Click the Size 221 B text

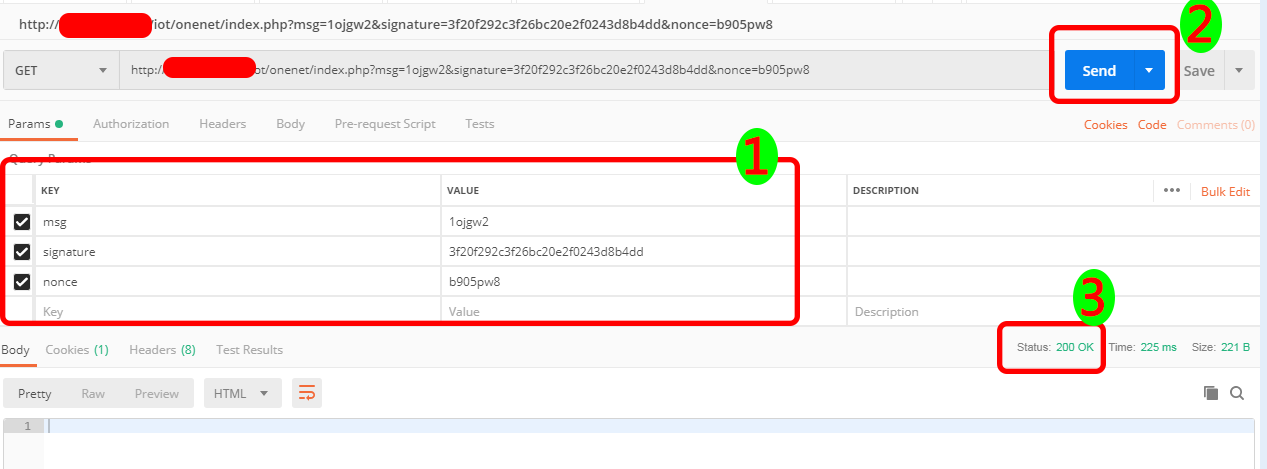1221,347
